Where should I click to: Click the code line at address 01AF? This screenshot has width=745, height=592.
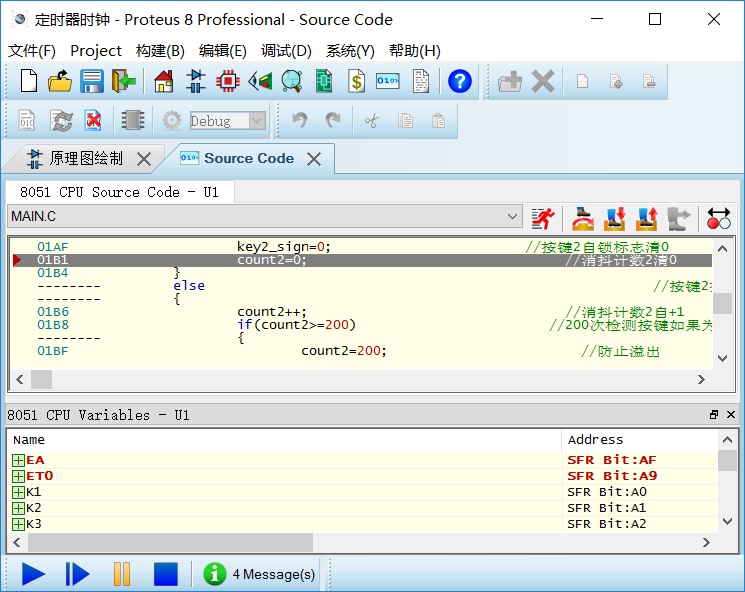click(361, 247)
